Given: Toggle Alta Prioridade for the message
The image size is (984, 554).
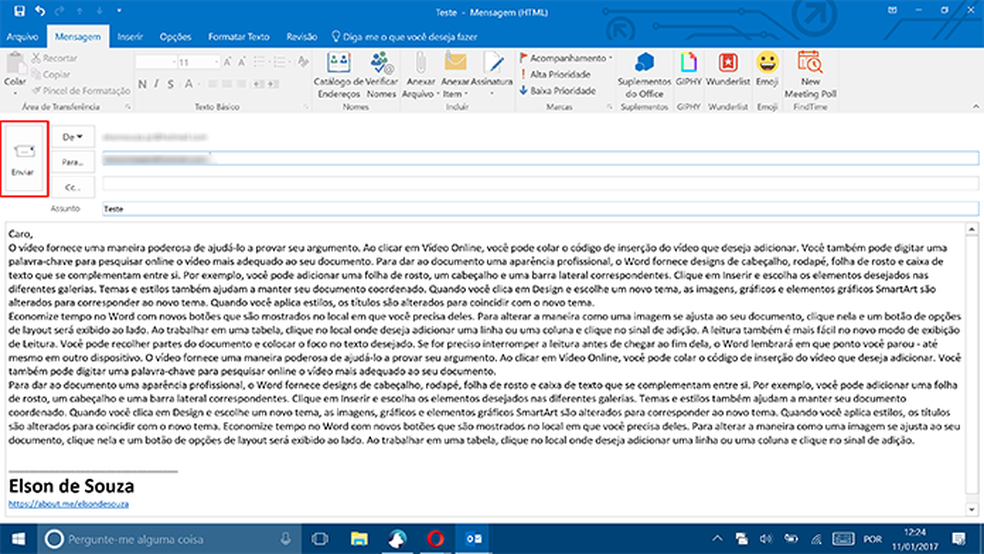Looking at the screenshot, I should 560,74.
